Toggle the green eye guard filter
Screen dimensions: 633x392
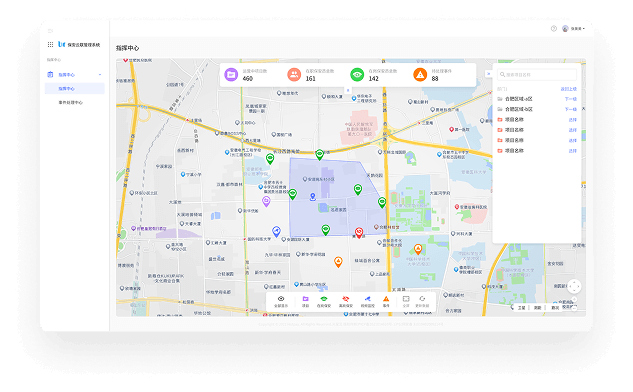(x=324, y=301)
